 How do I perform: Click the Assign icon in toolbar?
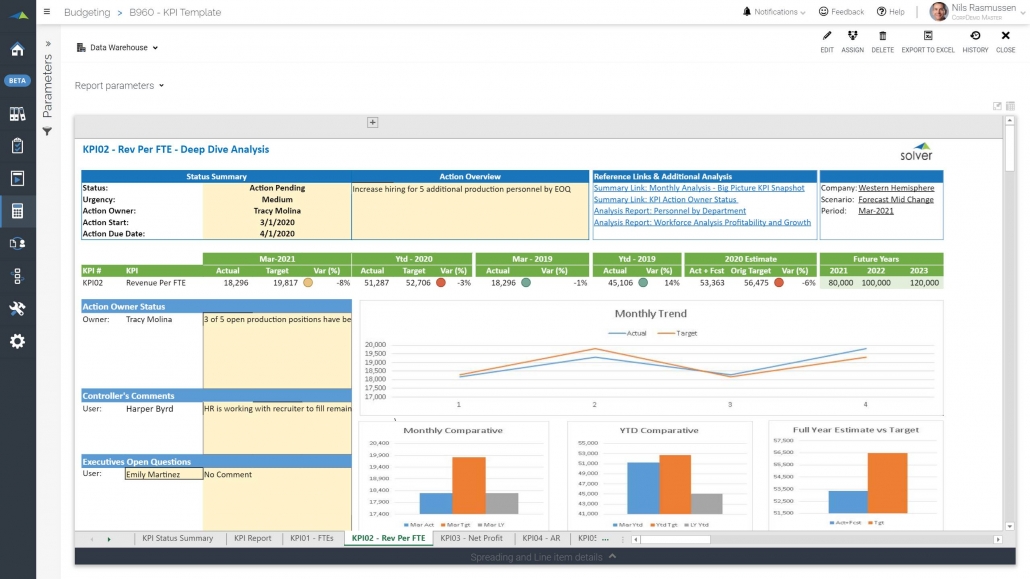pos(852,37)
